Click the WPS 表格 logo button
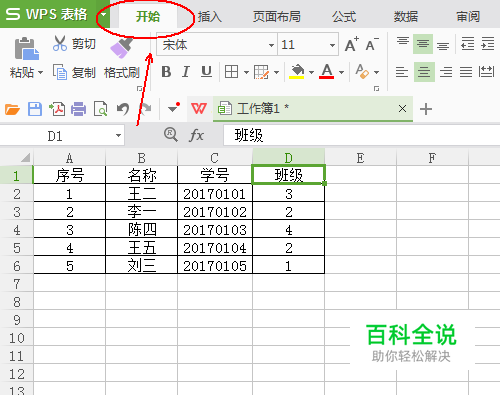Screen dimensions: 500x395 pos(47,14)
